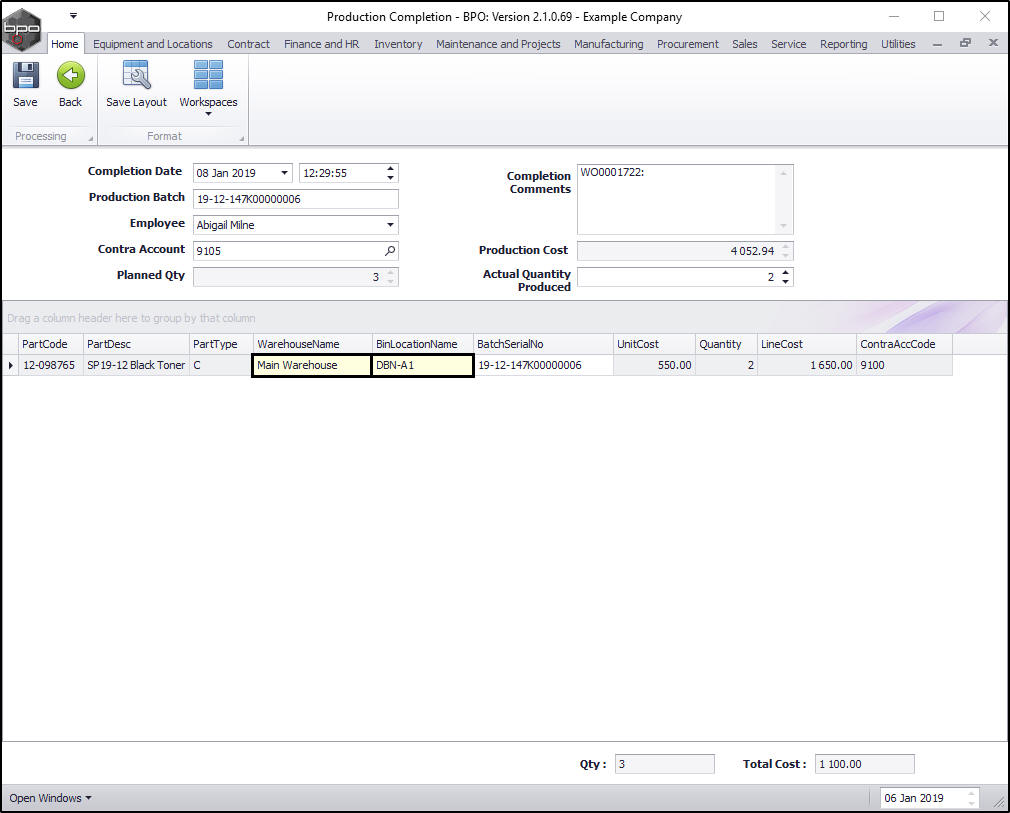1010x813 pixels.
Task: Click the Save icon in the ribbon
Action: [x=25, y=75]
